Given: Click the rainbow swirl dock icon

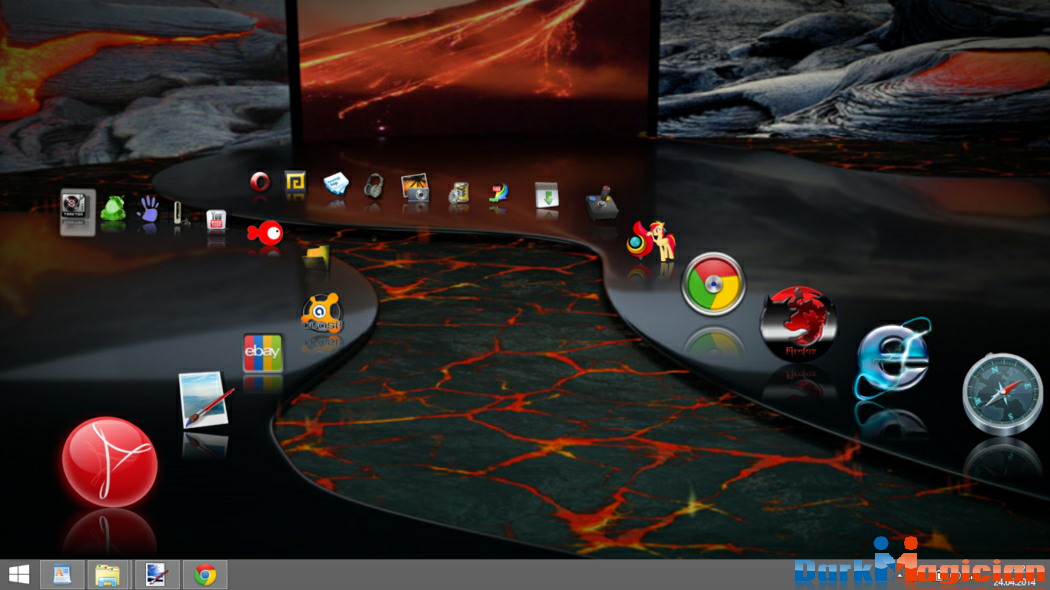Looking at the screenshot, I should pyautogui.click(x=499, y=193).
